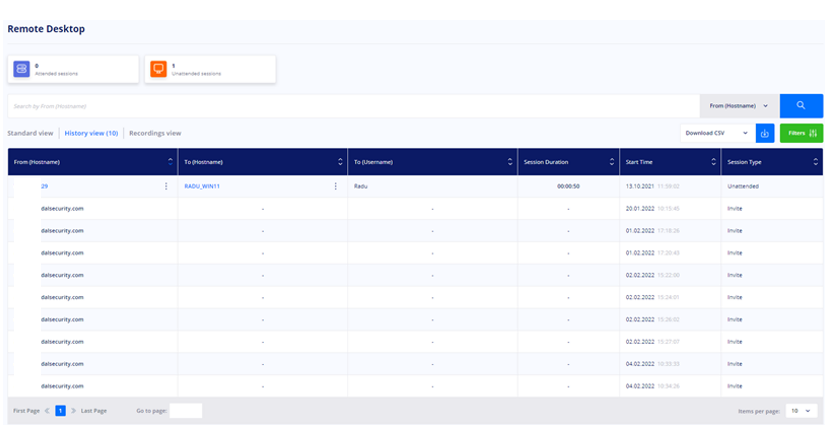Click start time 01.02.2022 17:20:43
The image size is (829, 436).
[652, 253]
